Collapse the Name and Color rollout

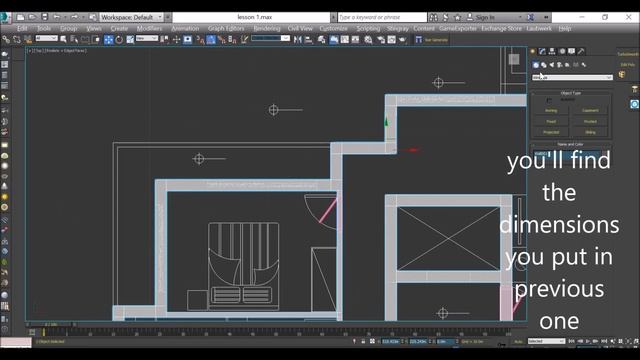[x=571, y=144]
